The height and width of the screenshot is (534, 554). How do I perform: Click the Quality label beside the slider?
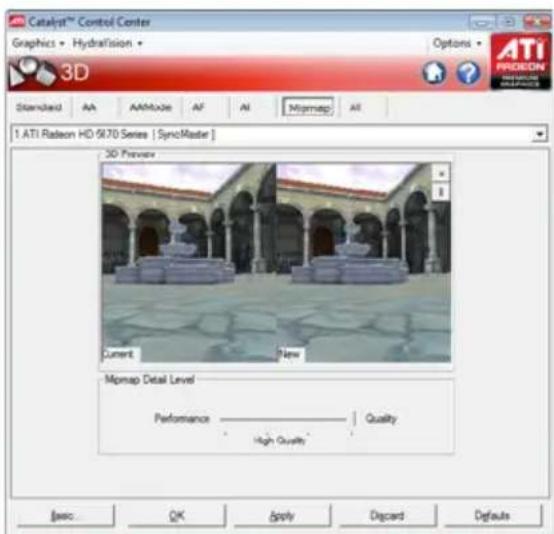(x=381, y=419)
